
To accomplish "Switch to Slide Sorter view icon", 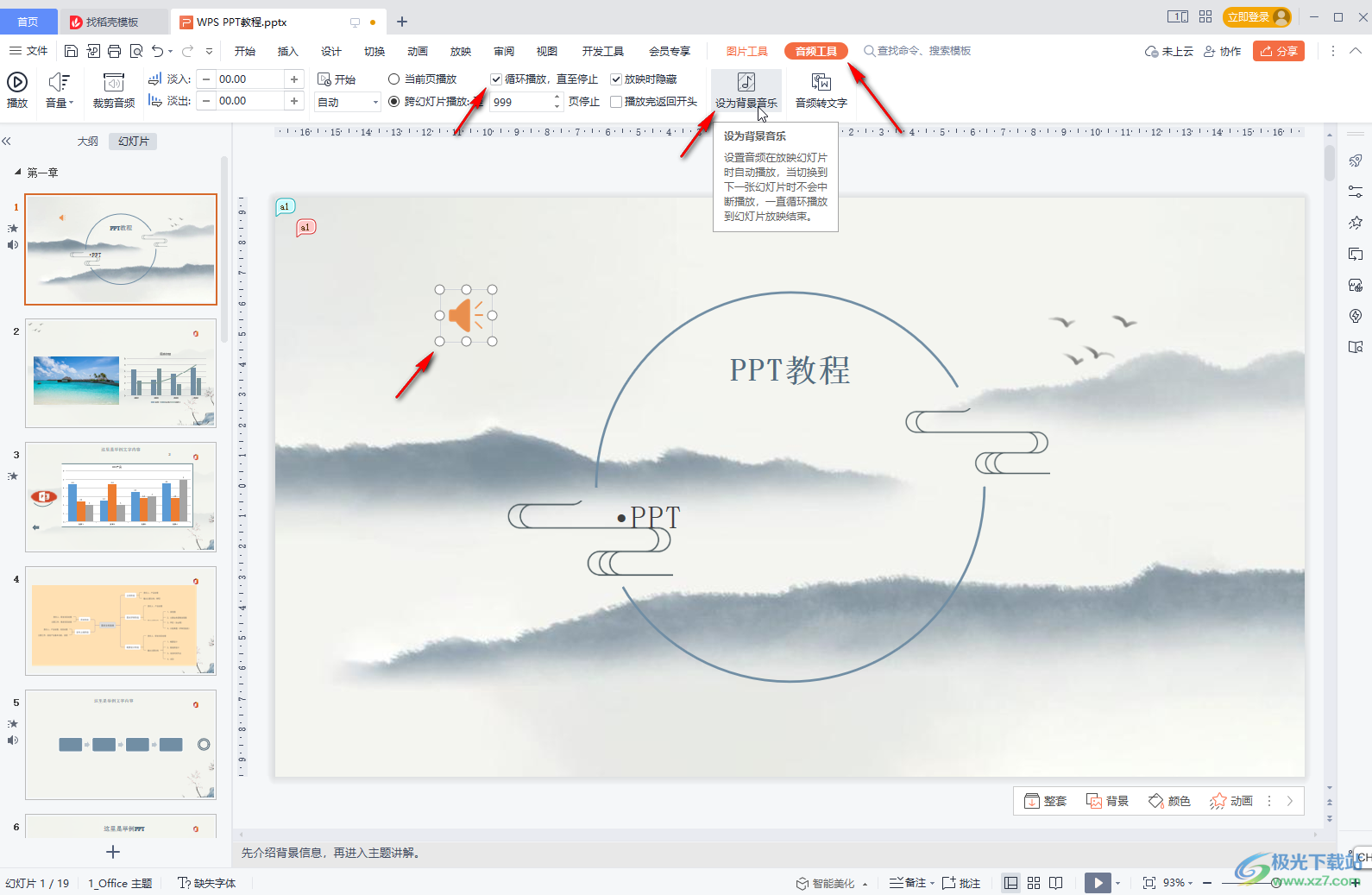I will tap(1034, 883).
